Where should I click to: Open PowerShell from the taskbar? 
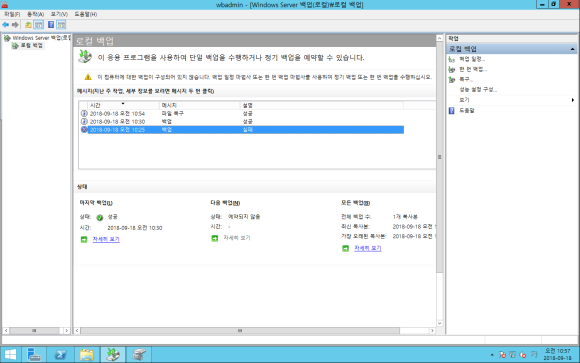60,354
